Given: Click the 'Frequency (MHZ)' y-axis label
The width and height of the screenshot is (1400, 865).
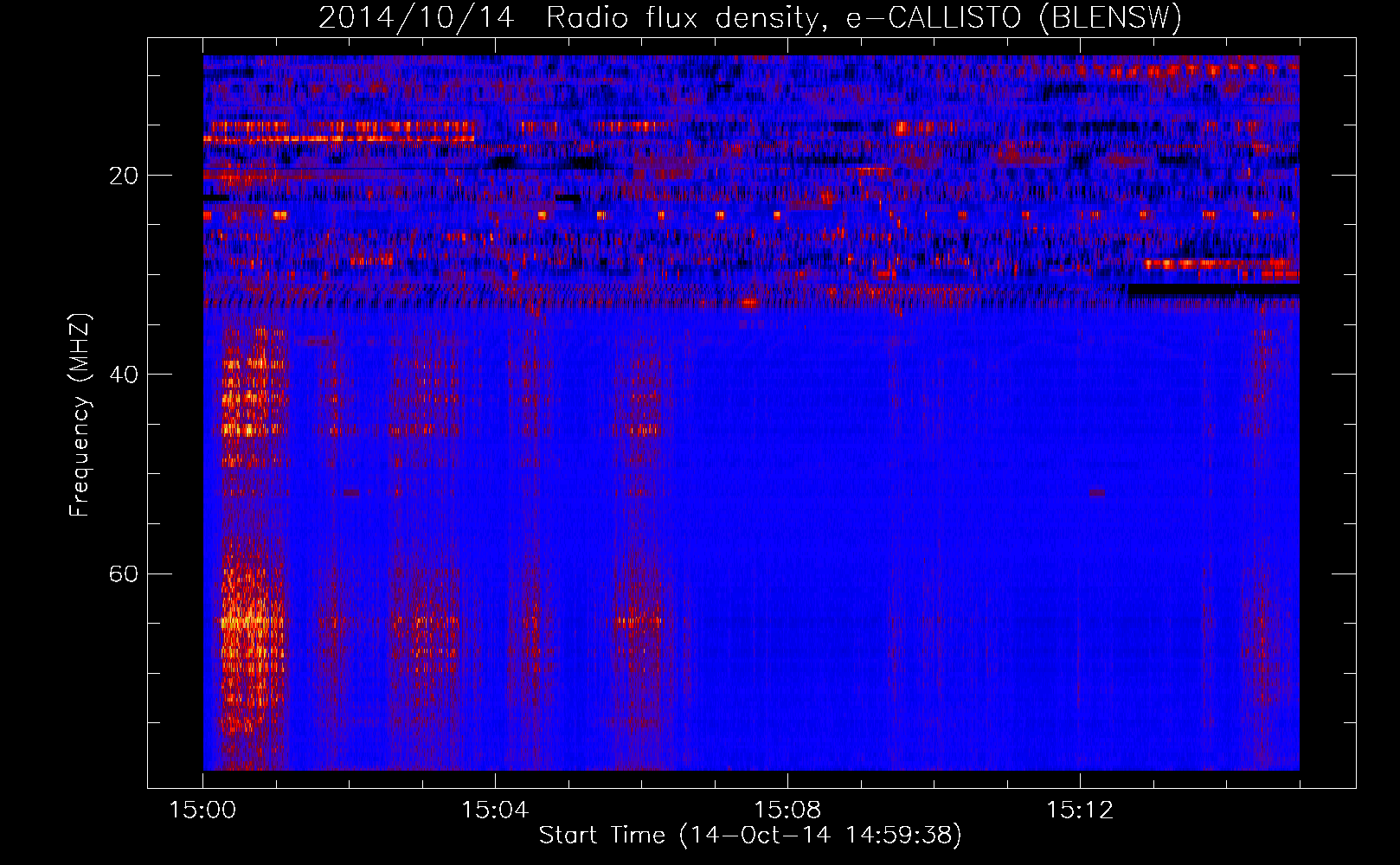Looking at the screenshot, I should coord(80,415).
